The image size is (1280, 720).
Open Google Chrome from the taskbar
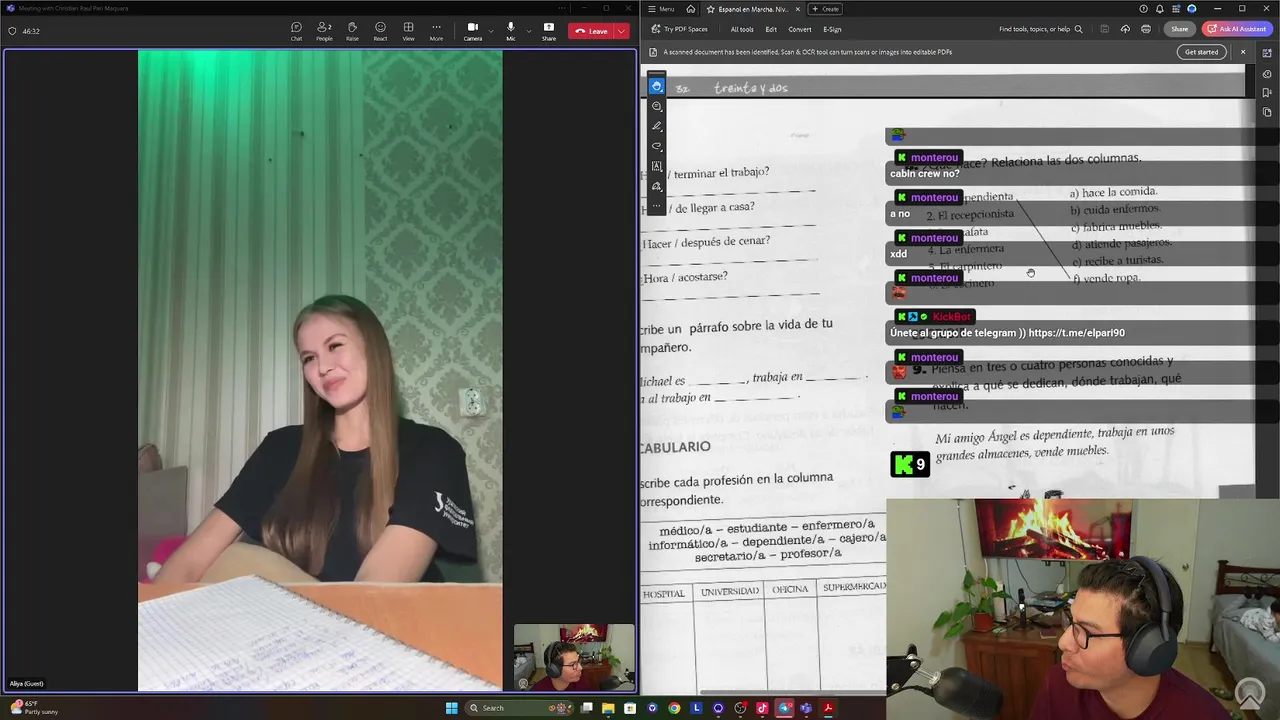coord(674,708)
